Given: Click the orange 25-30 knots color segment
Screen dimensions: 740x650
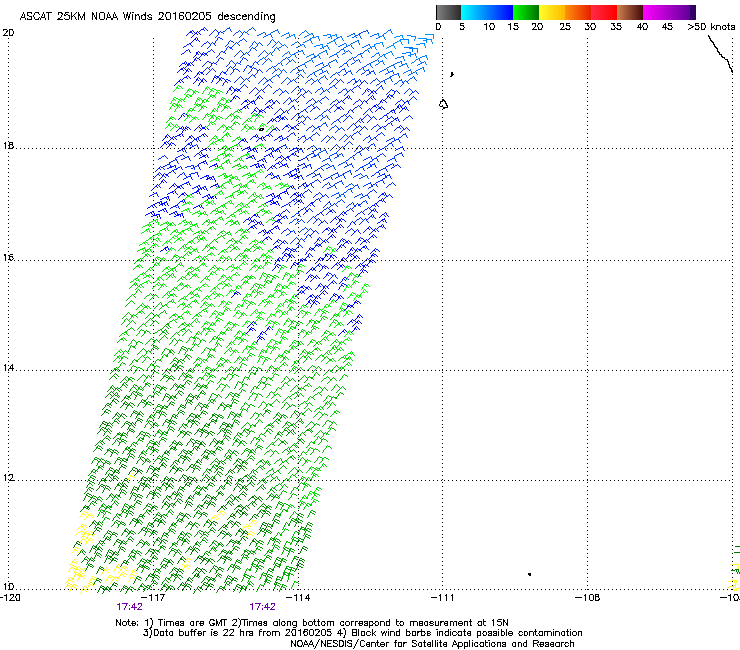Looking at the screenshot, I should [578, 12].
